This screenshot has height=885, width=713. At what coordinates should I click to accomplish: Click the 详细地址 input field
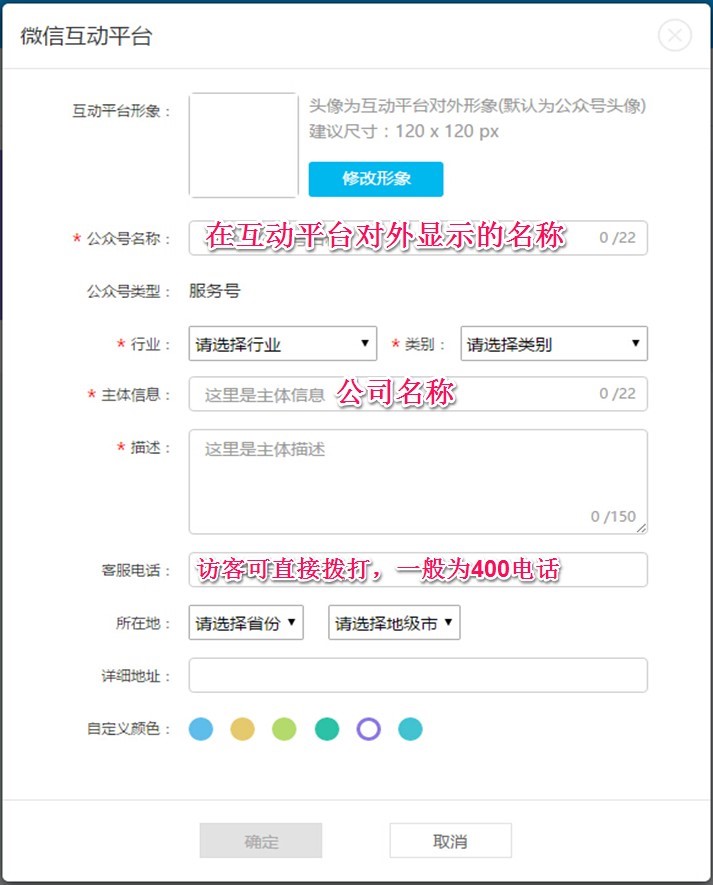pos(418,675)
